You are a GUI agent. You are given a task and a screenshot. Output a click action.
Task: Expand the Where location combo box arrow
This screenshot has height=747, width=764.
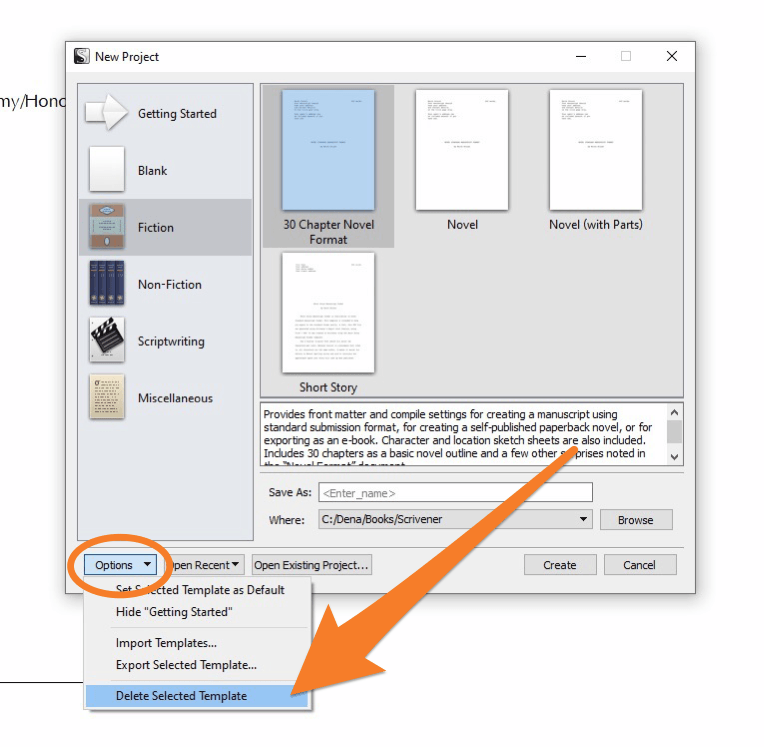pyautogui.click(x=583, y=519)
